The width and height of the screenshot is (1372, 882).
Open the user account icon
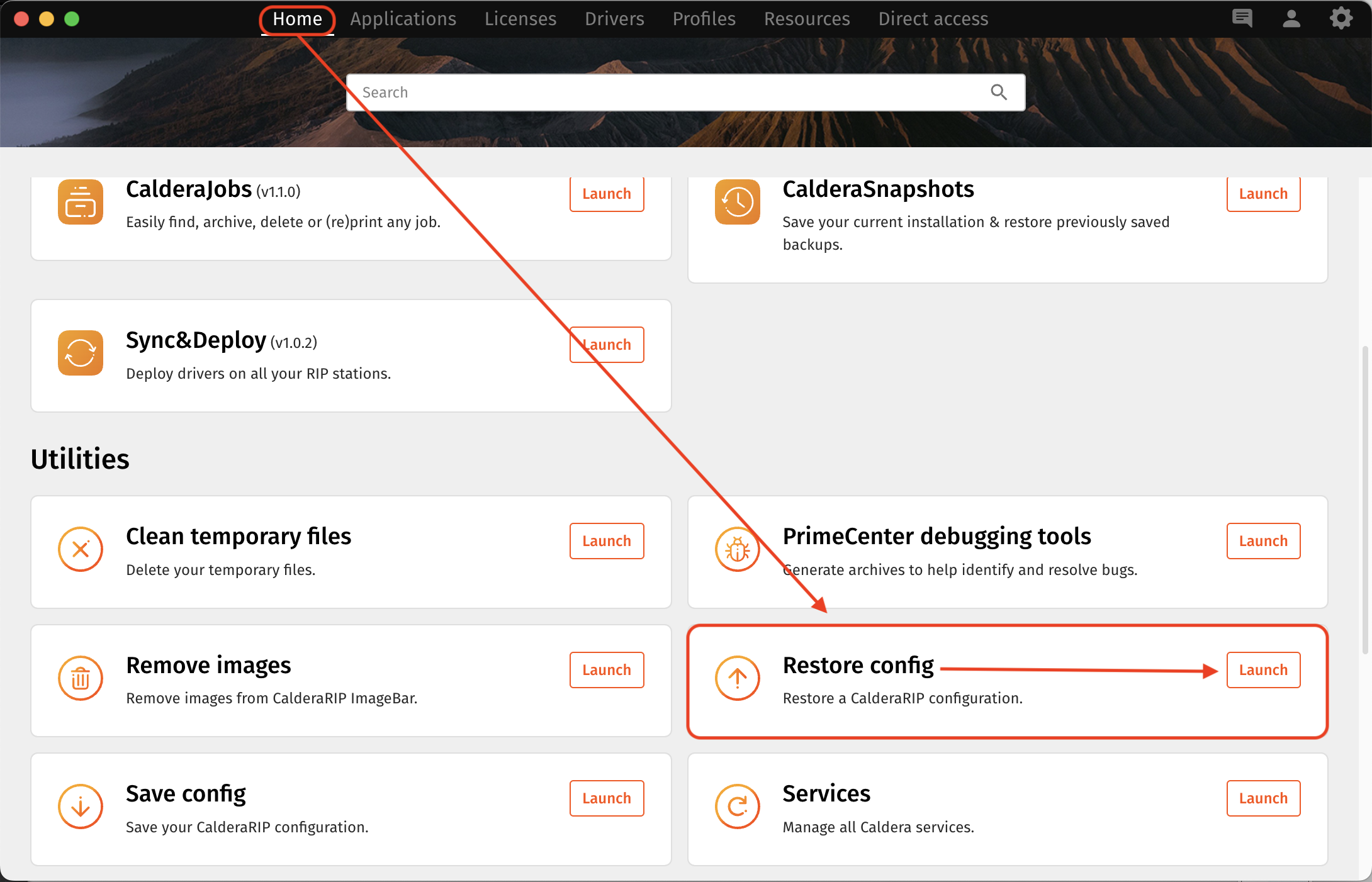pos(1291,18)
